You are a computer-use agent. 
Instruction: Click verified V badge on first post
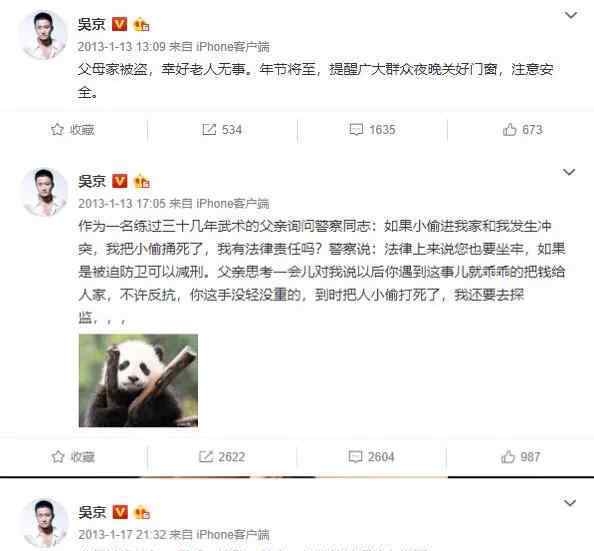(x=120, y=24)
